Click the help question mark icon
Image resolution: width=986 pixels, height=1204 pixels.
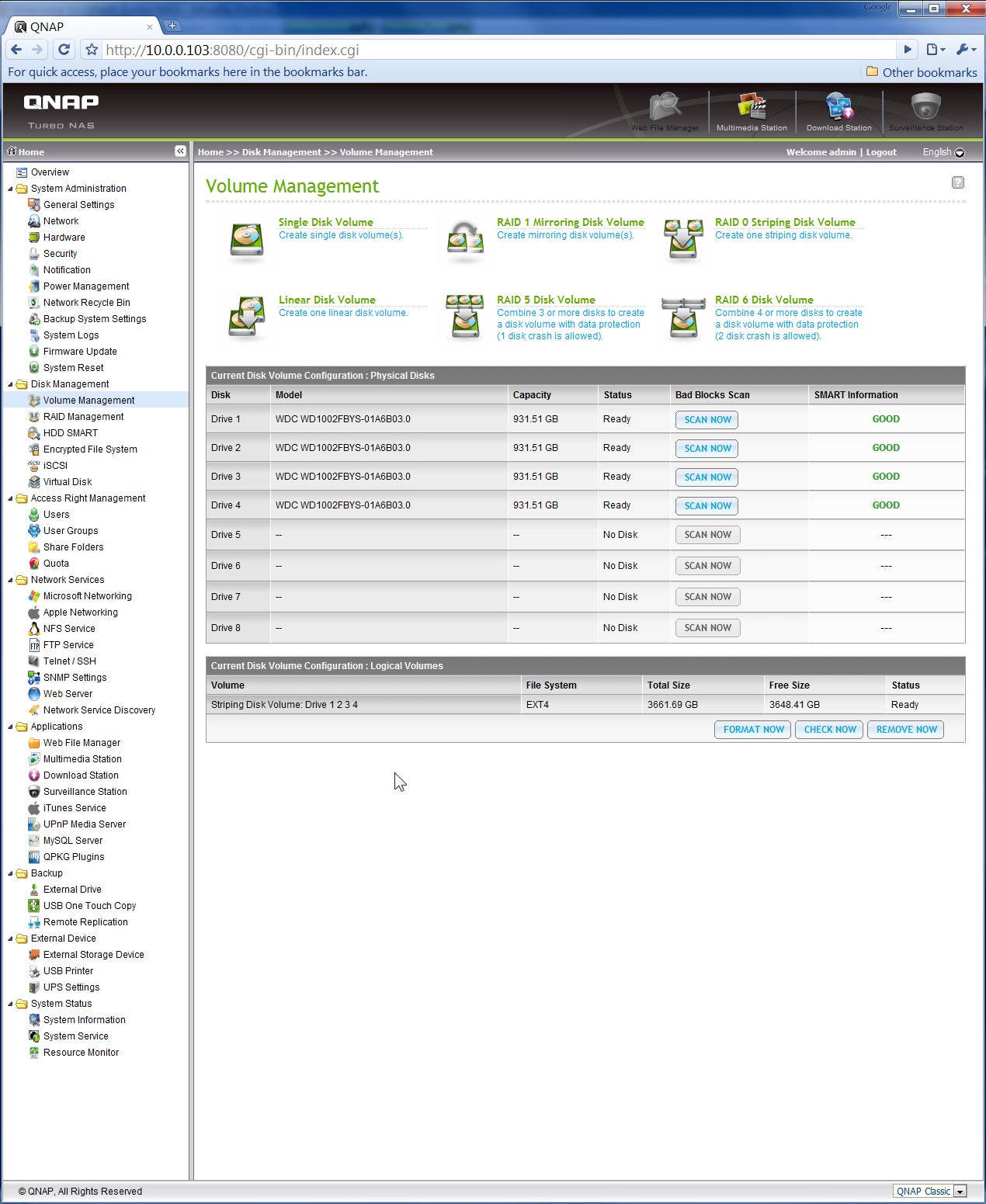[957, 182]
